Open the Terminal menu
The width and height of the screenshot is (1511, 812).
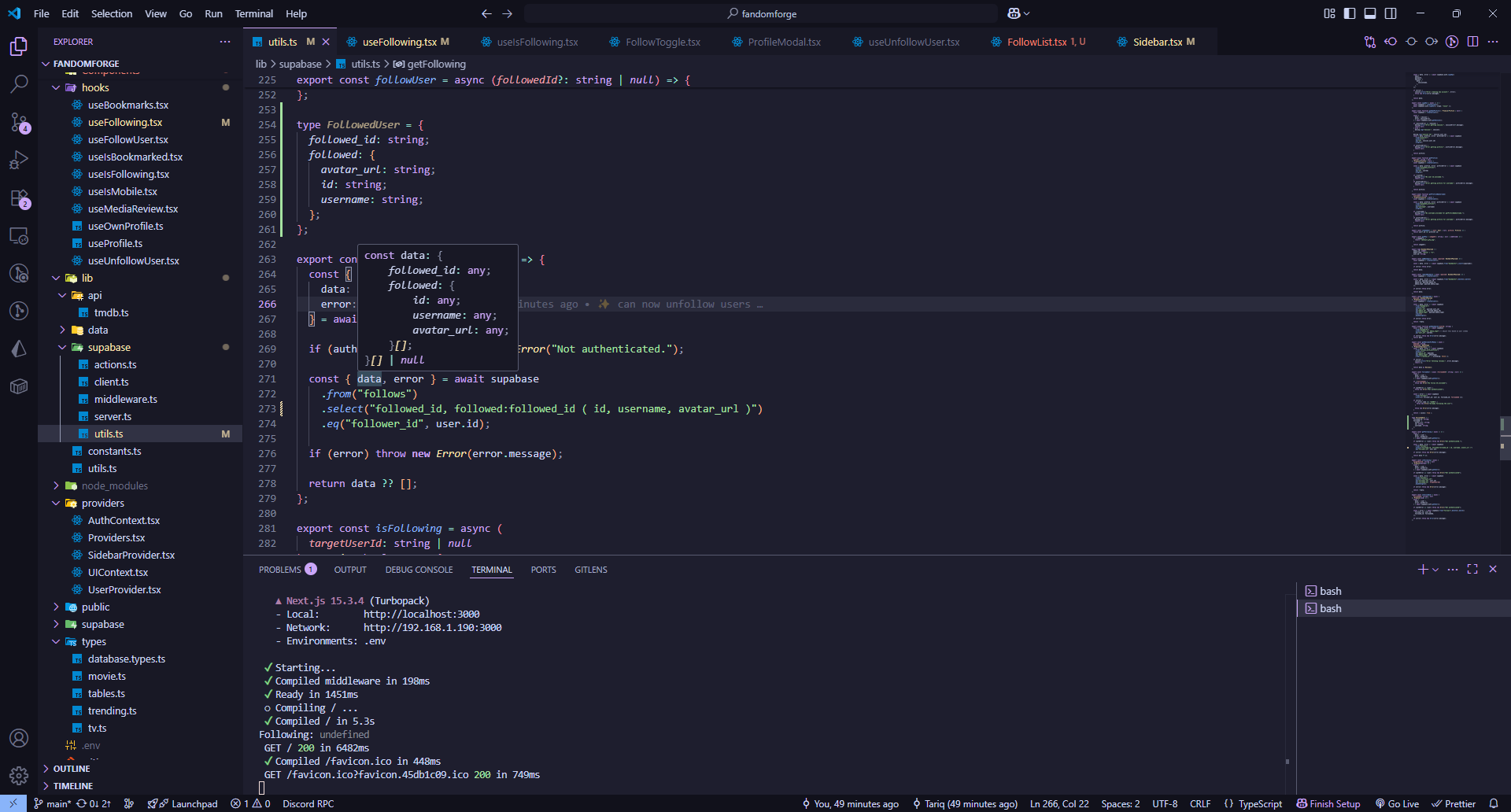tap(253, 13)
